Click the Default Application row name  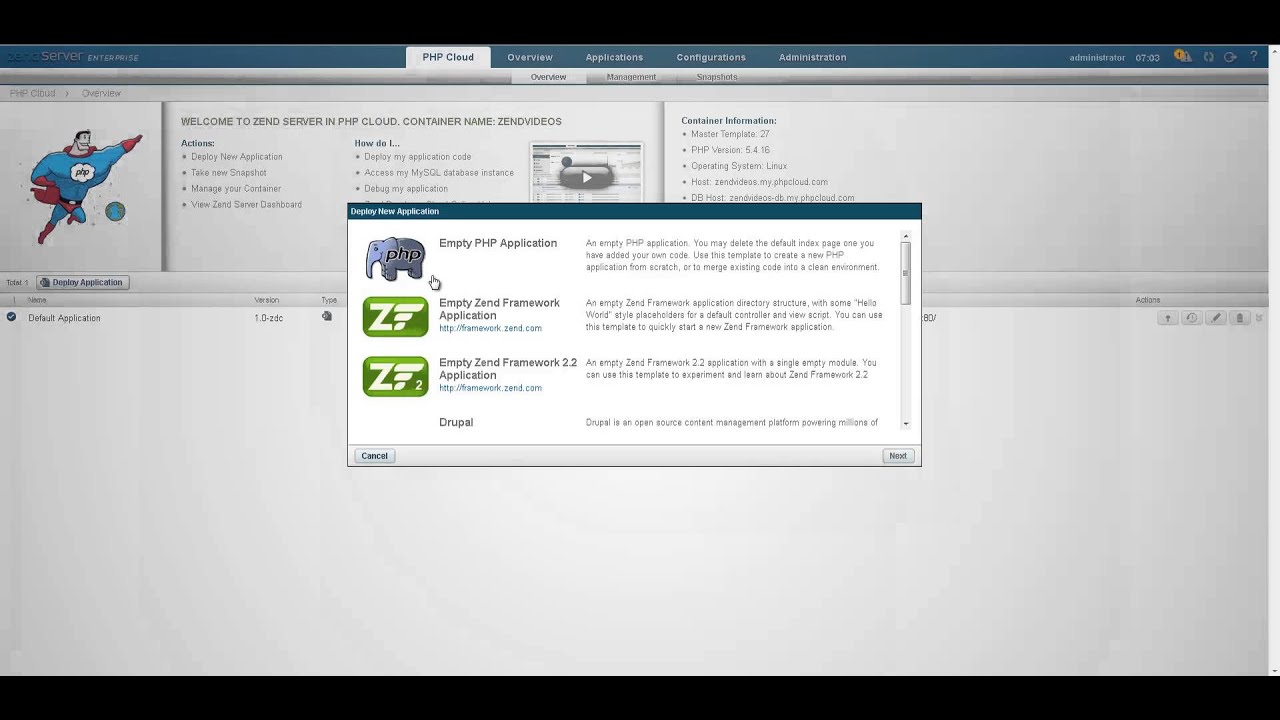64,318
